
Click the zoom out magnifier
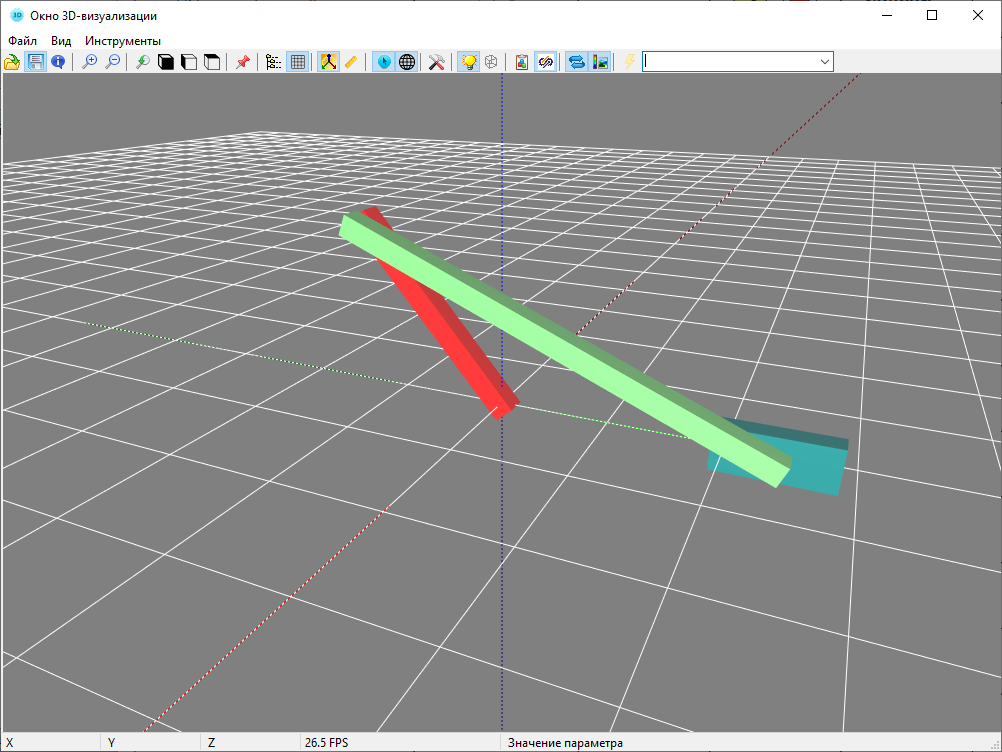click(113, 62)
